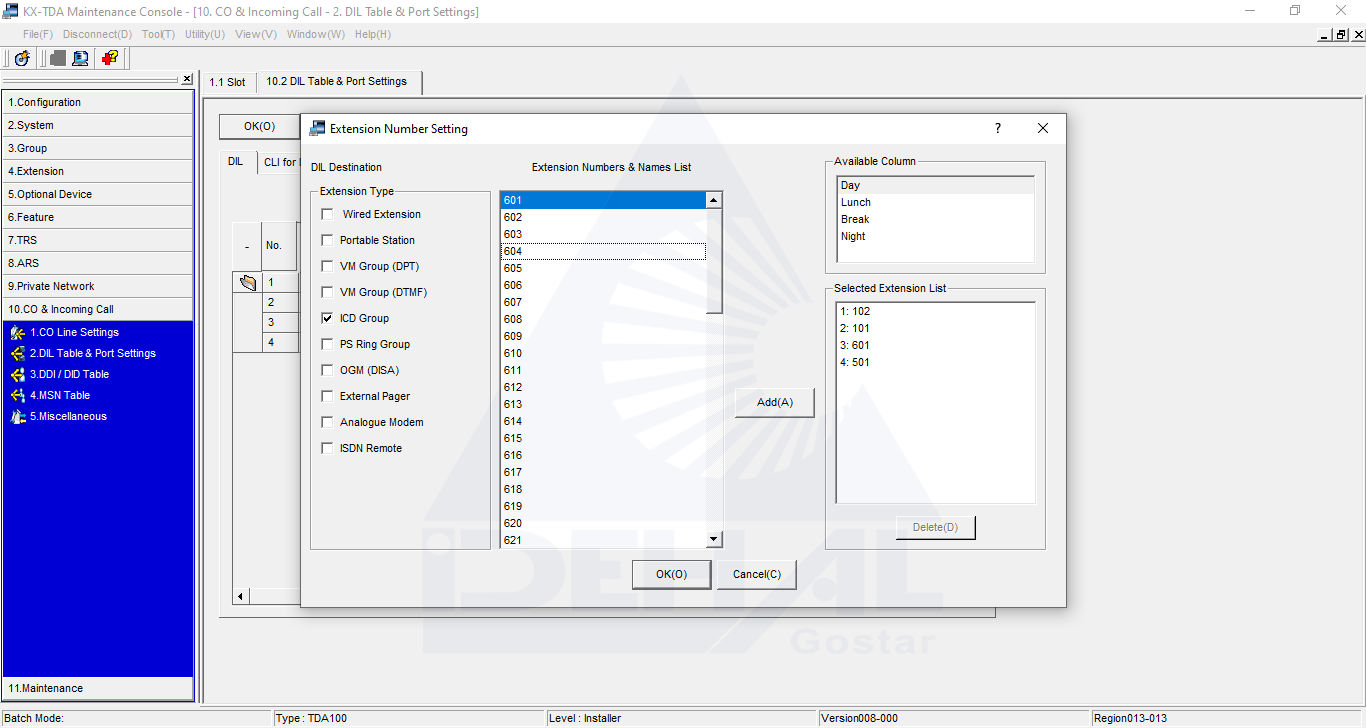Check the VM Group (DPT) checkbox
This screenshot has height=728, width=1366.
coord(327,266)
